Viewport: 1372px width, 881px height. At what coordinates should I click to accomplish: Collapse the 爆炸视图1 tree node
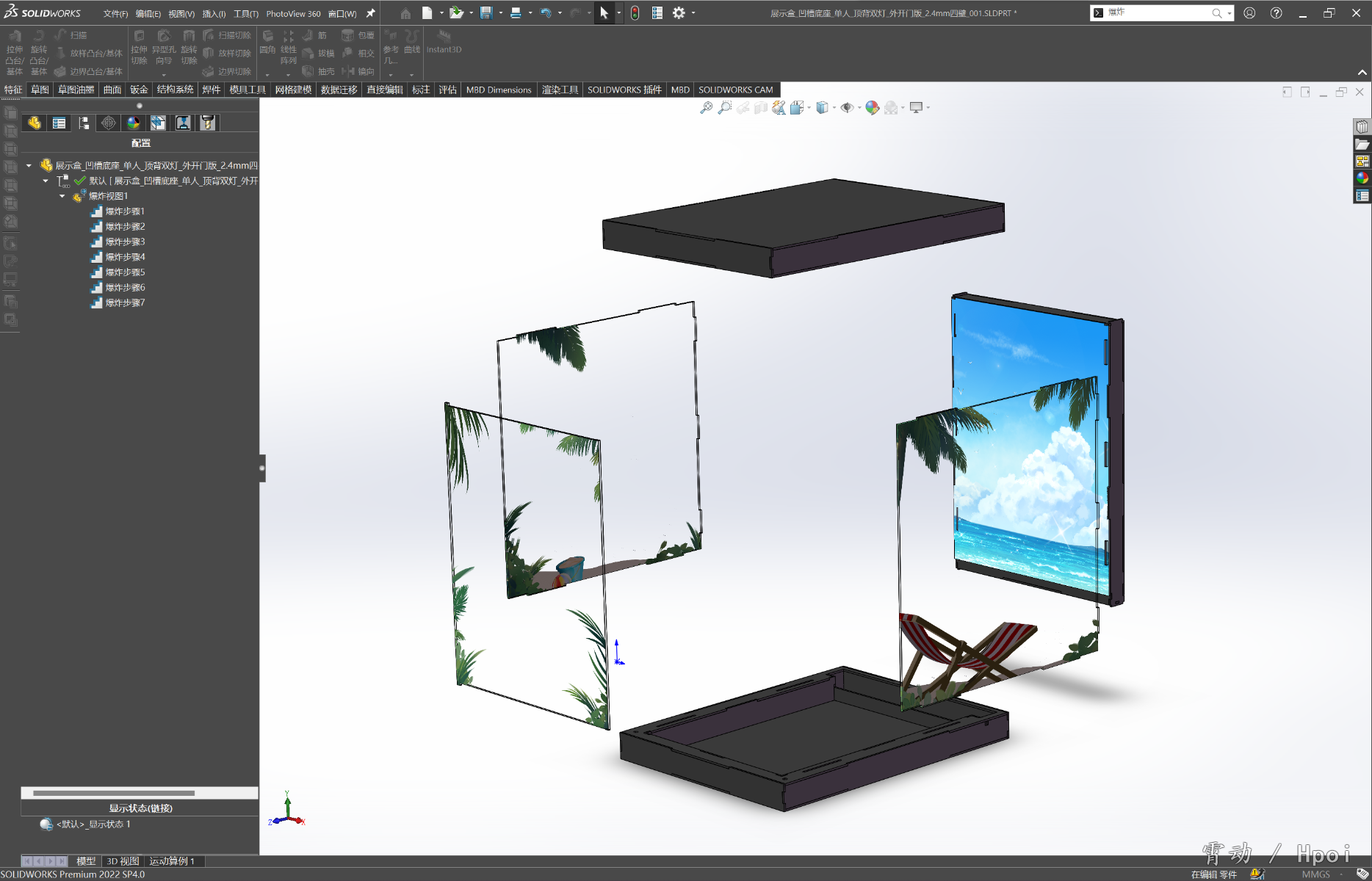(x=62, y=196)
